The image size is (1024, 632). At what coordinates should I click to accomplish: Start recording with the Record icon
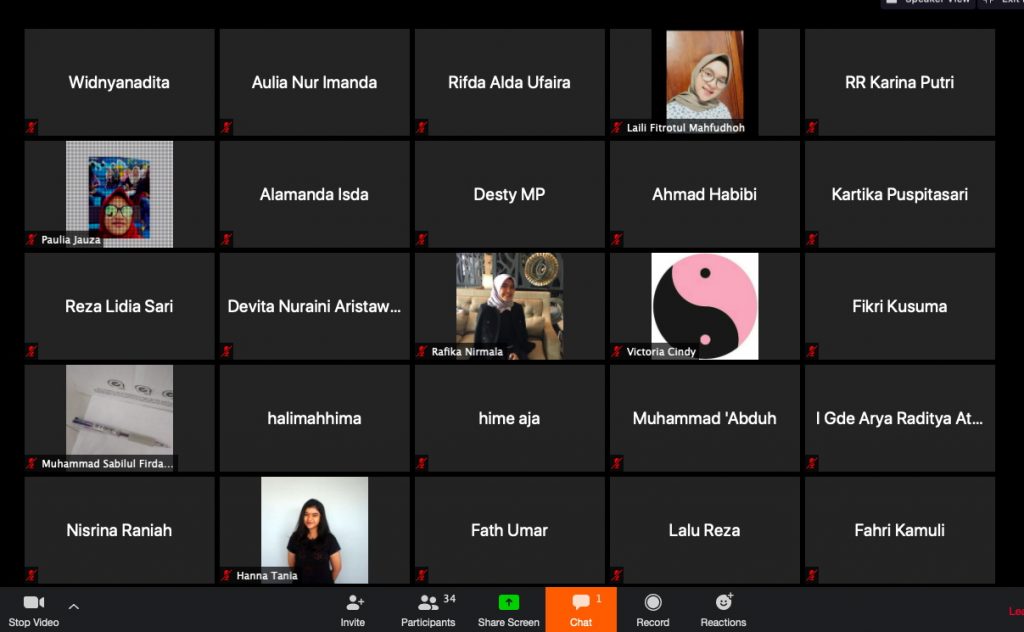pyautogui.click(x=653, y=603)
